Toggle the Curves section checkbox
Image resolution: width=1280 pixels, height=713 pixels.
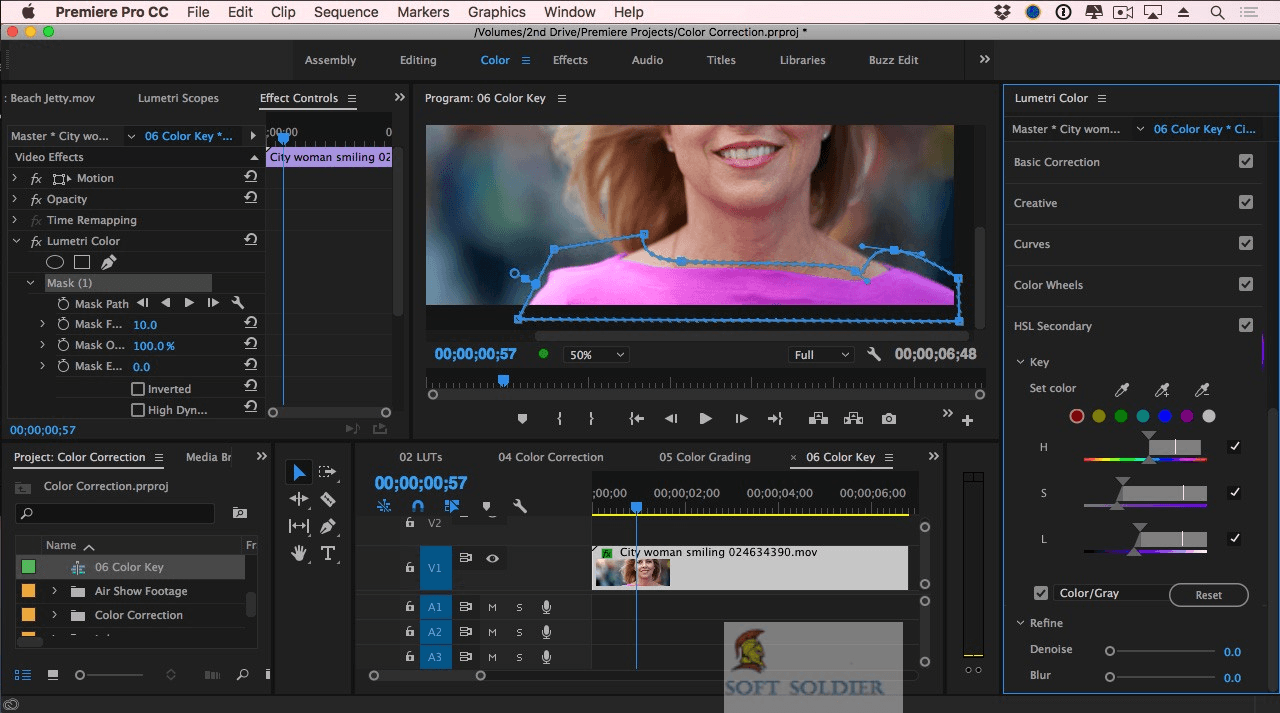(x=1246, y=243)
